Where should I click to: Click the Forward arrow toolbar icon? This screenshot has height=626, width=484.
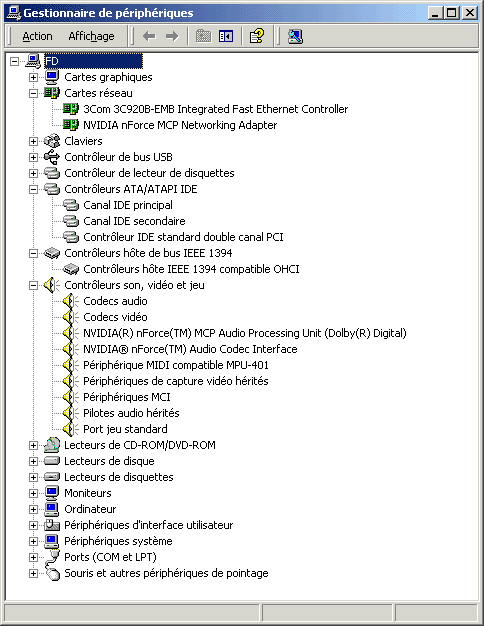[x=172, y=36]
